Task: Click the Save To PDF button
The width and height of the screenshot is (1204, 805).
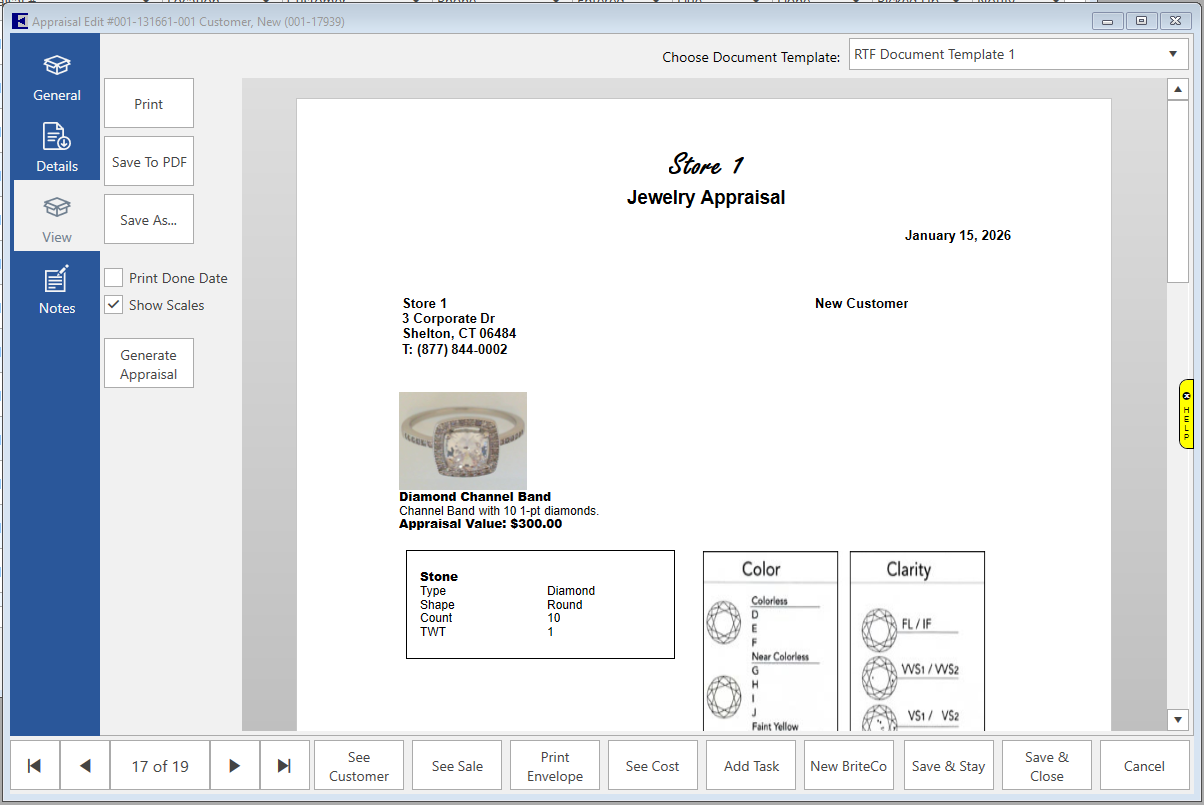Action: (x=149, y=162)
